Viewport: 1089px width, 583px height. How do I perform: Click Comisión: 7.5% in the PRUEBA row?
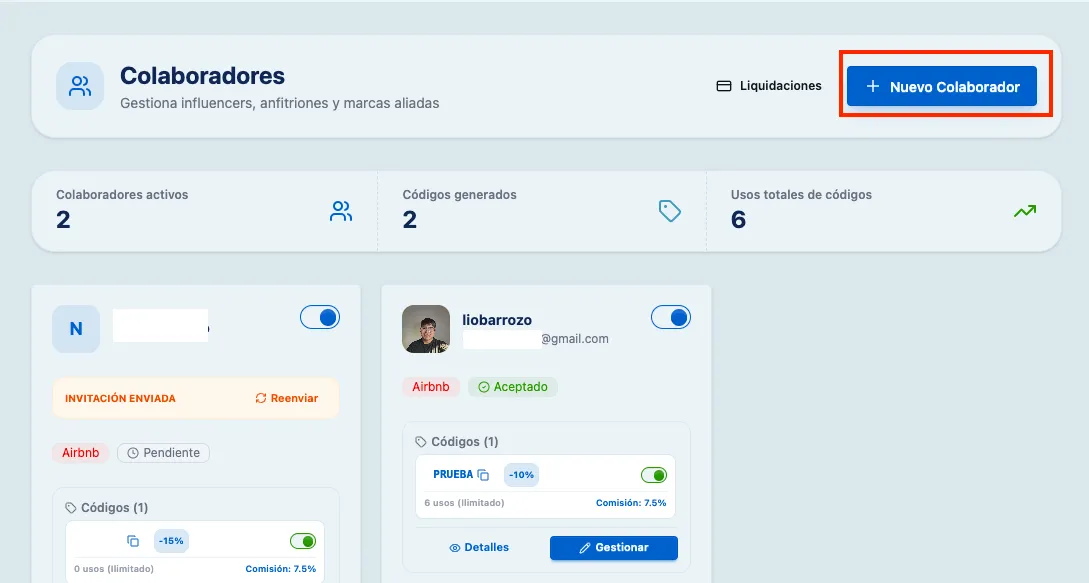[x=631, y=502]
